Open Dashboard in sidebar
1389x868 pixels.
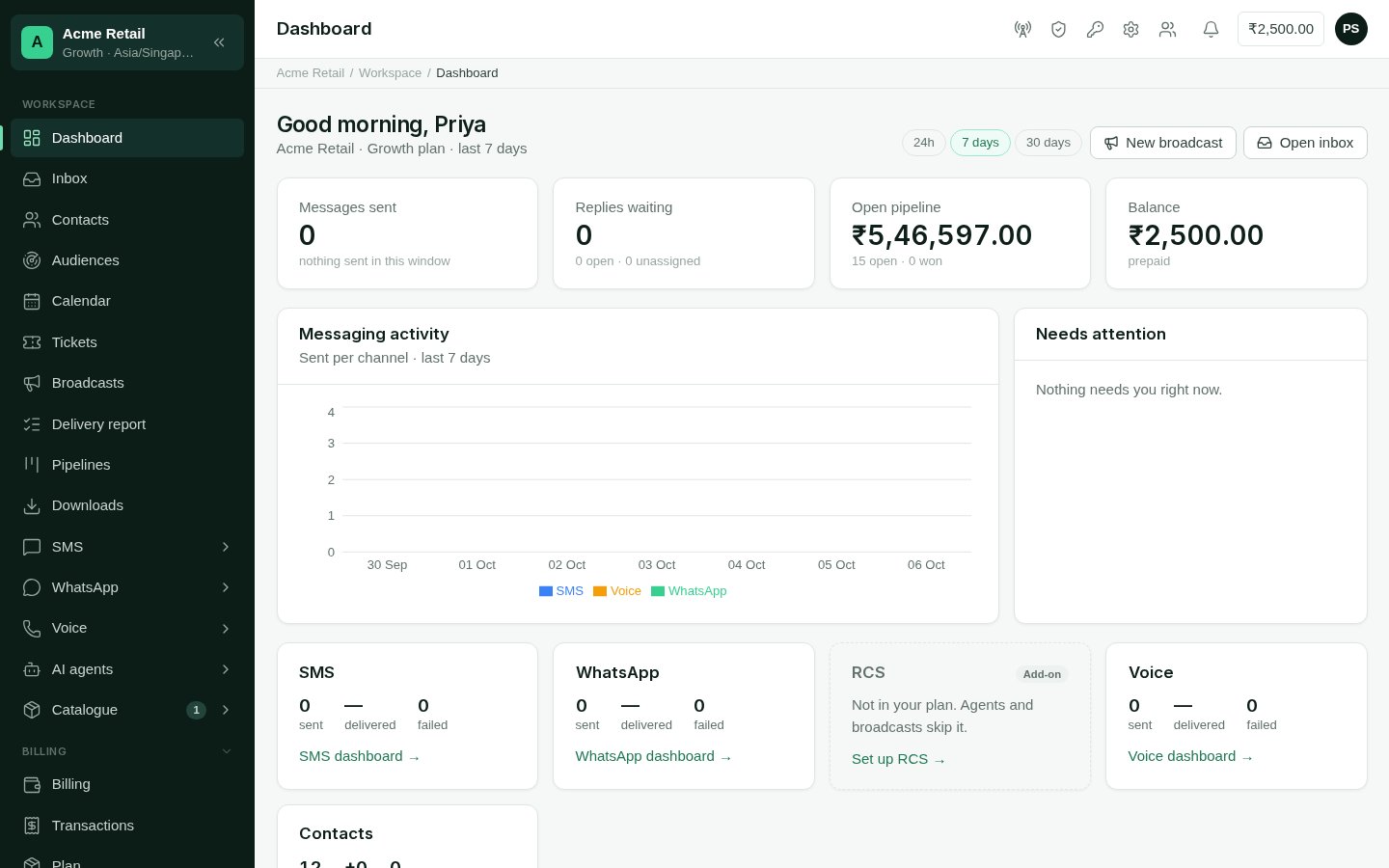[x=127, y=138]
